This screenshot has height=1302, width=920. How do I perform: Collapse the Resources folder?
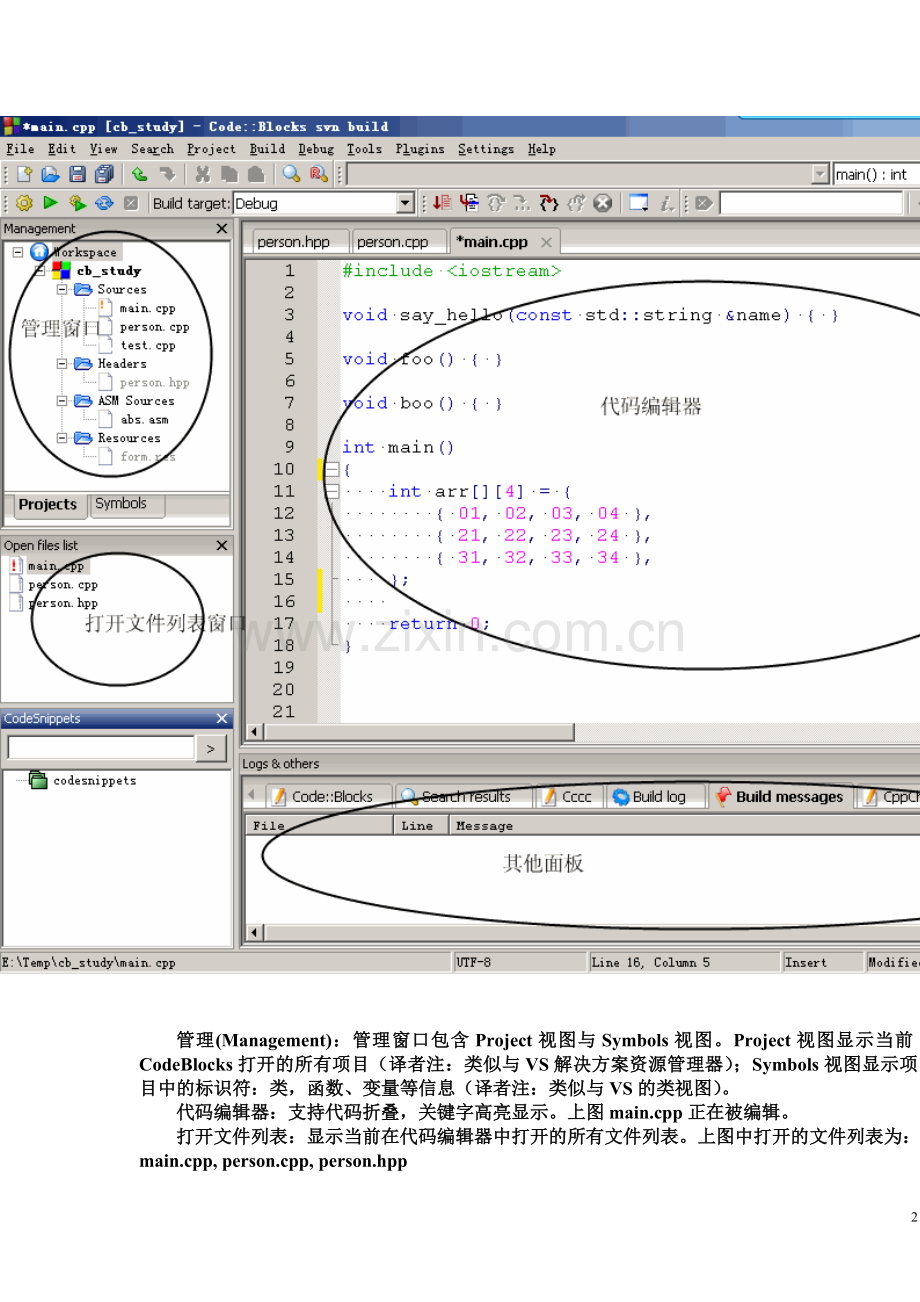click(62, 438)
